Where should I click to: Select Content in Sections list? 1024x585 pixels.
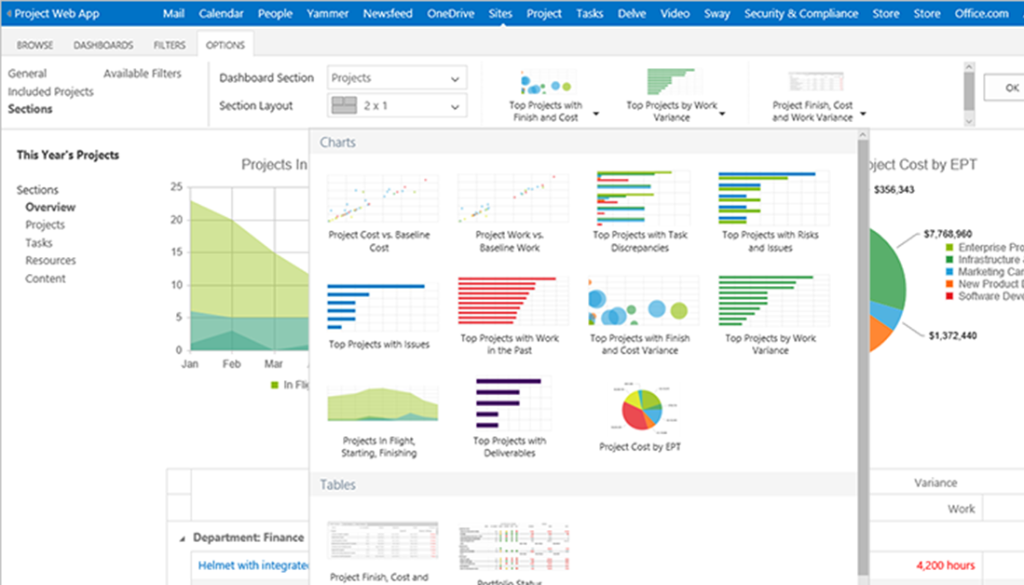click(45, 279)
